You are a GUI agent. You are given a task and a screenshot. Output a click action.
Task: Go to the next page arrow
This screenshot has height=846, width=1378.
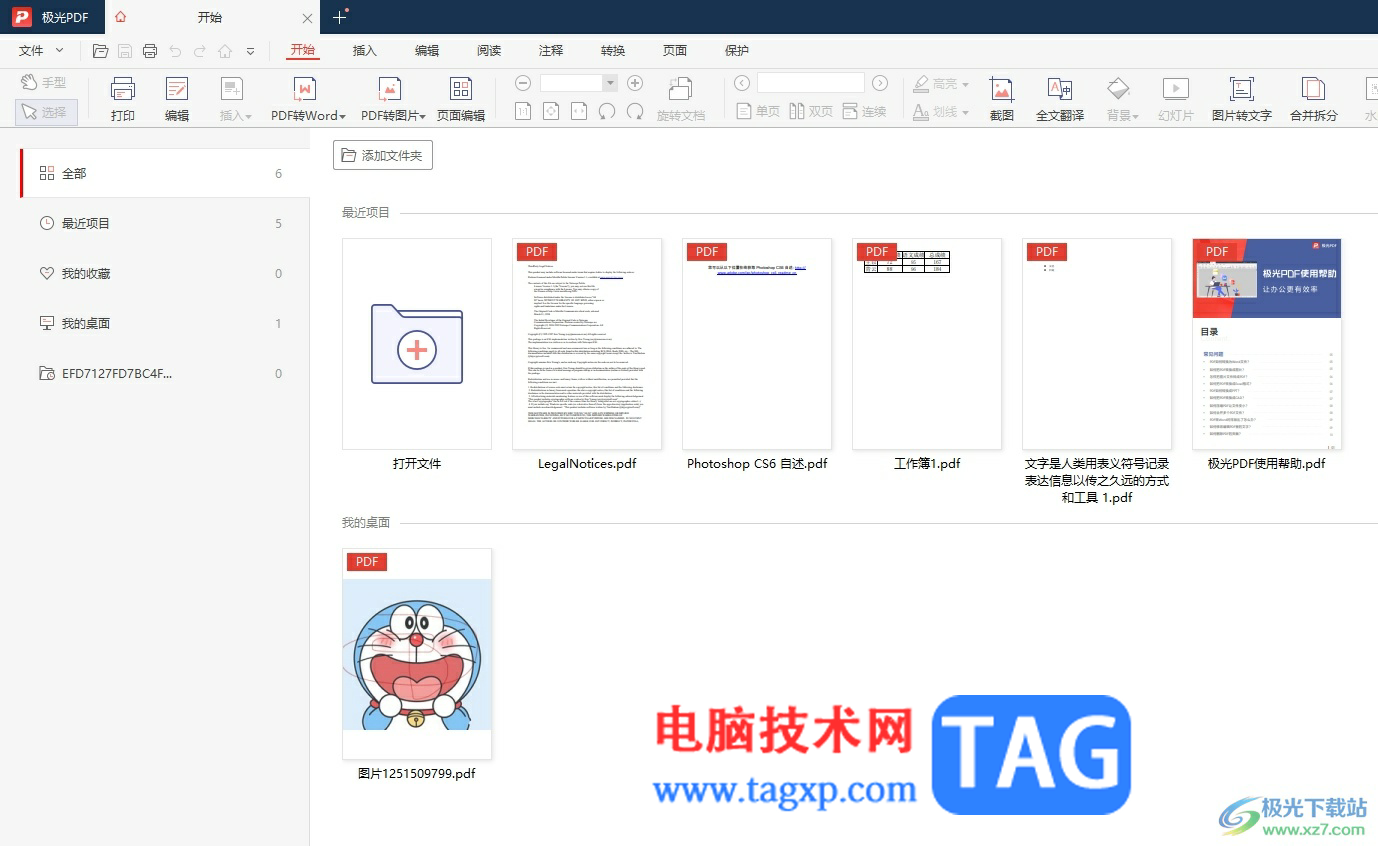pos(880,83)
